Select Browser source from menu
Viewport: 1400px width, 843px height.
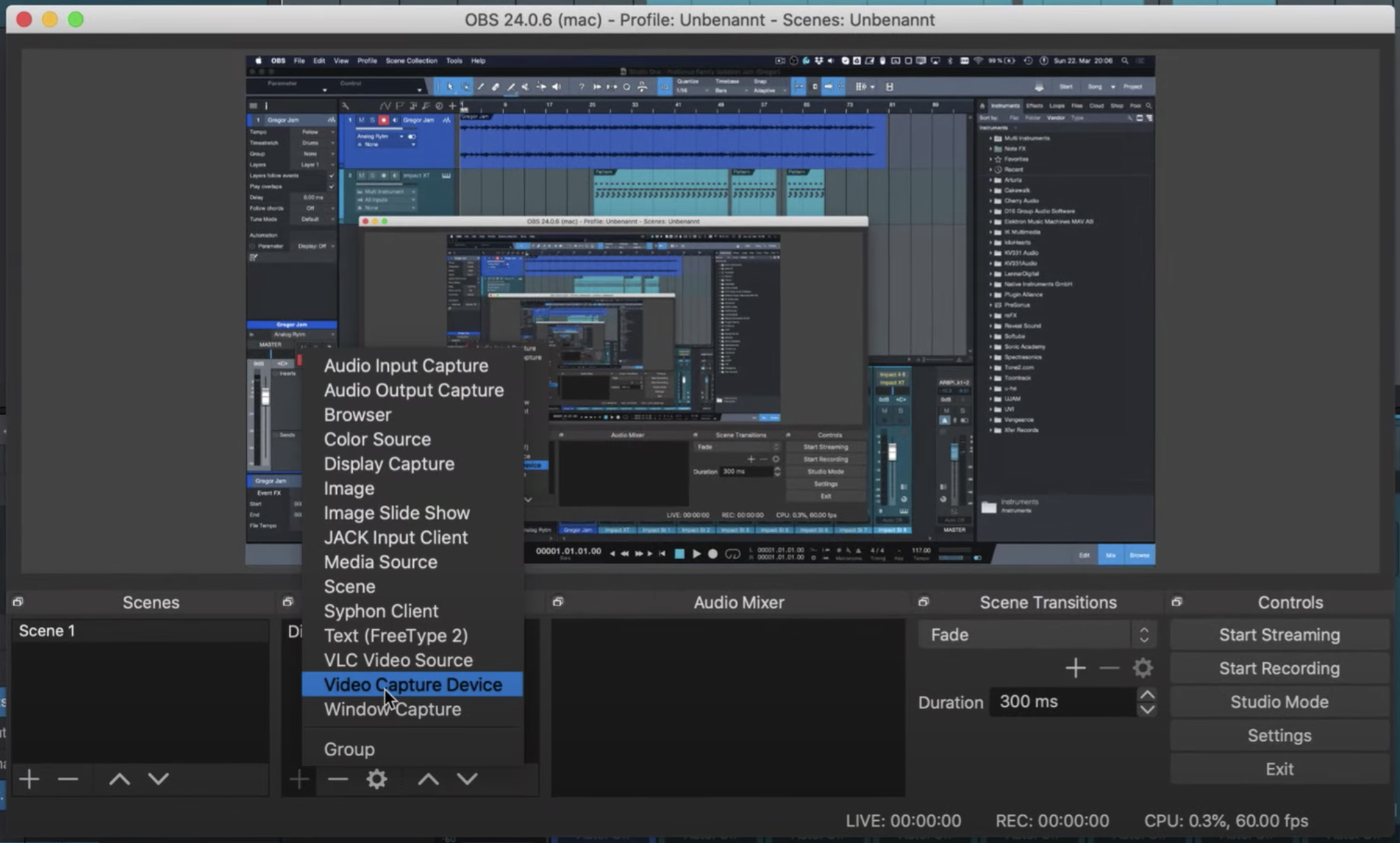pos(412,415)
